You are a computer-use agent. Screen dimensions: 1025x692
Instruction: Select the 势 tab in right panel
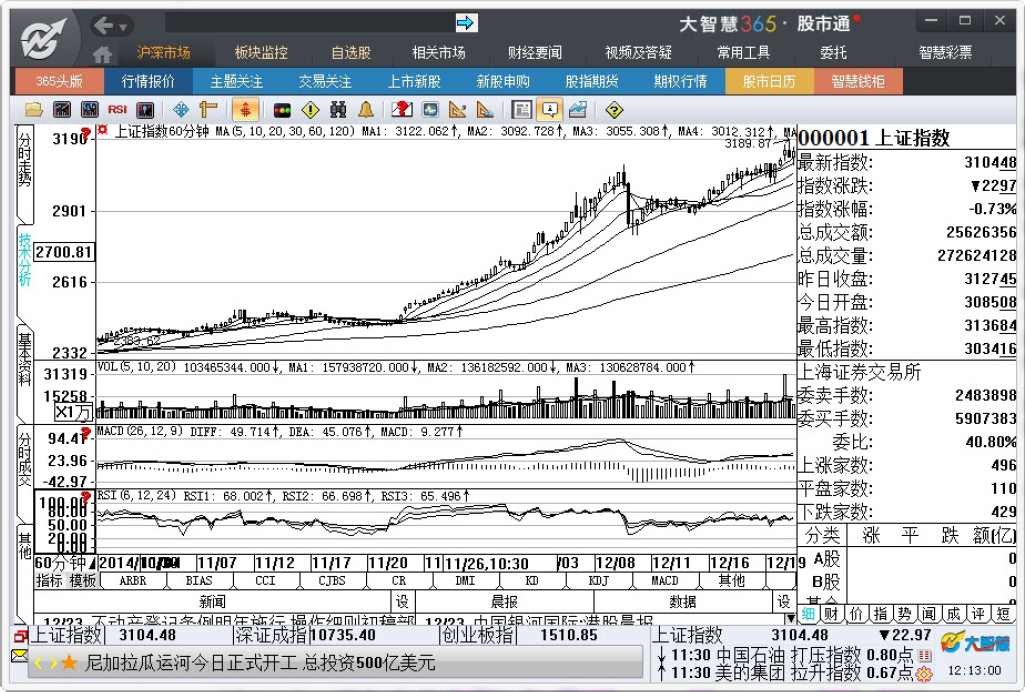click(x=904, y=614)
